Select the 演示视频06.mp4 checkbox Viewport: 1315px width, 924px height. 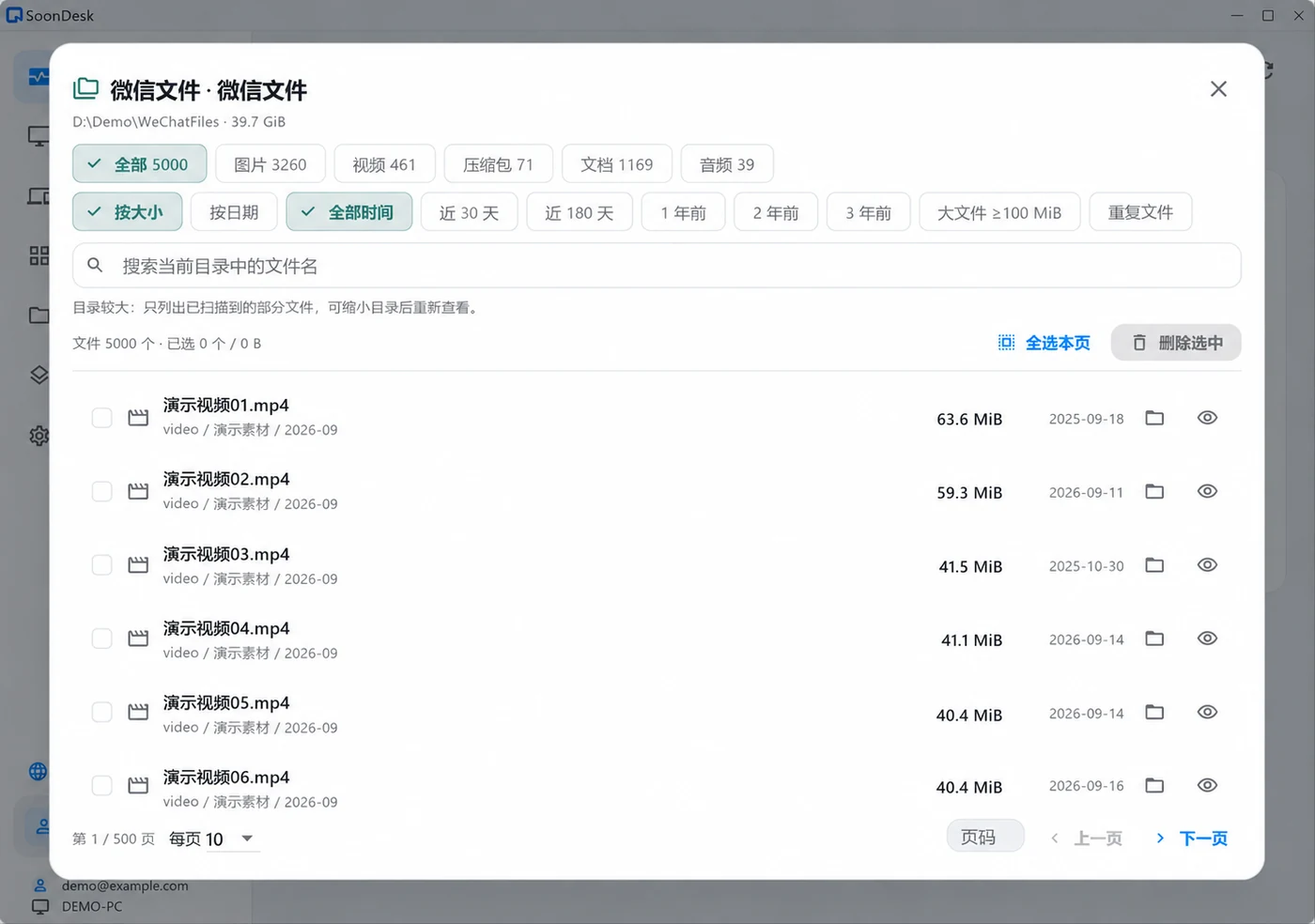coord(101,785)
